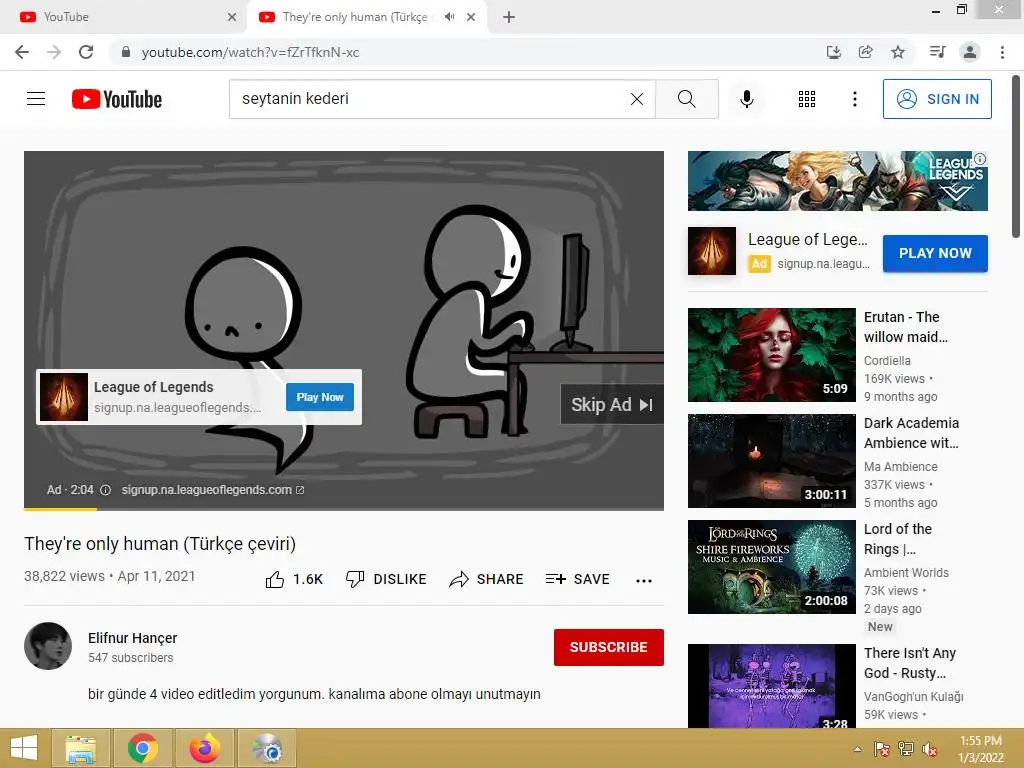The width and height of the screenshot is (1024, 768).
Task: Click the Ambient Worlds channel name
Action: 906,573
